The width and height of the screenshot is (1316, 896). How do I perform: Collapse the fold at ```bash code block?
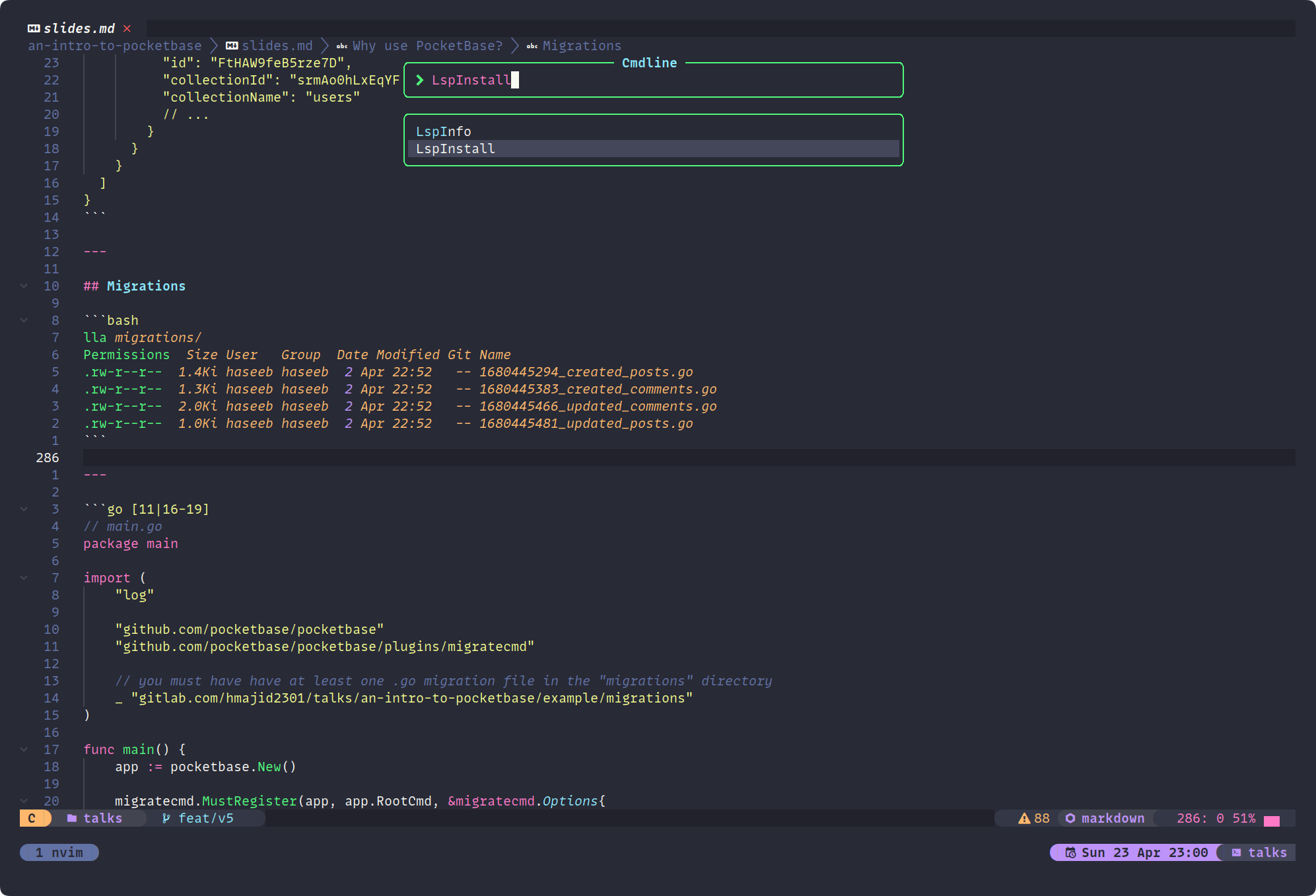click(24, 320)
